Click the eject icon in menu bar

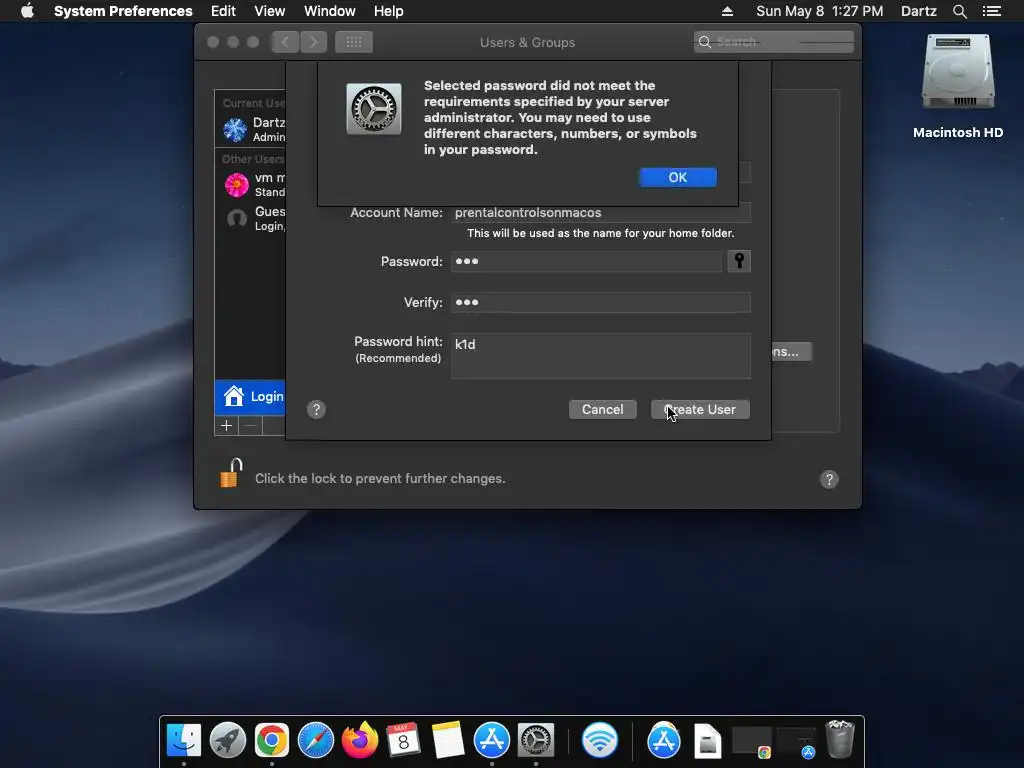pyautogui.click(x=728, y=11)
